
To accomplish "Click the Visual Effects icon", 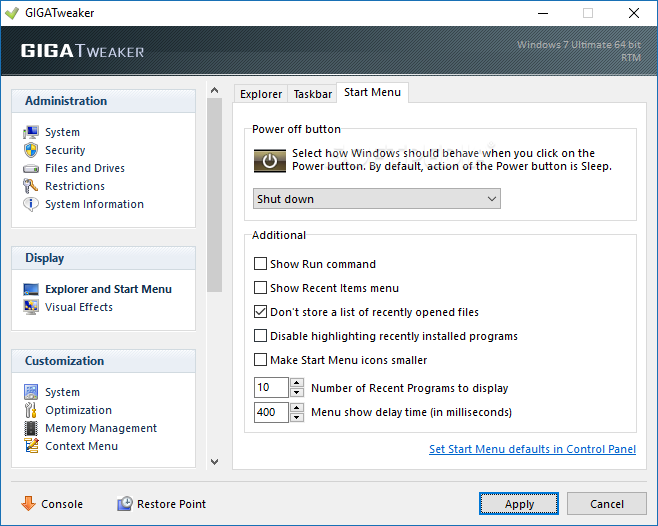I will 31,307.
